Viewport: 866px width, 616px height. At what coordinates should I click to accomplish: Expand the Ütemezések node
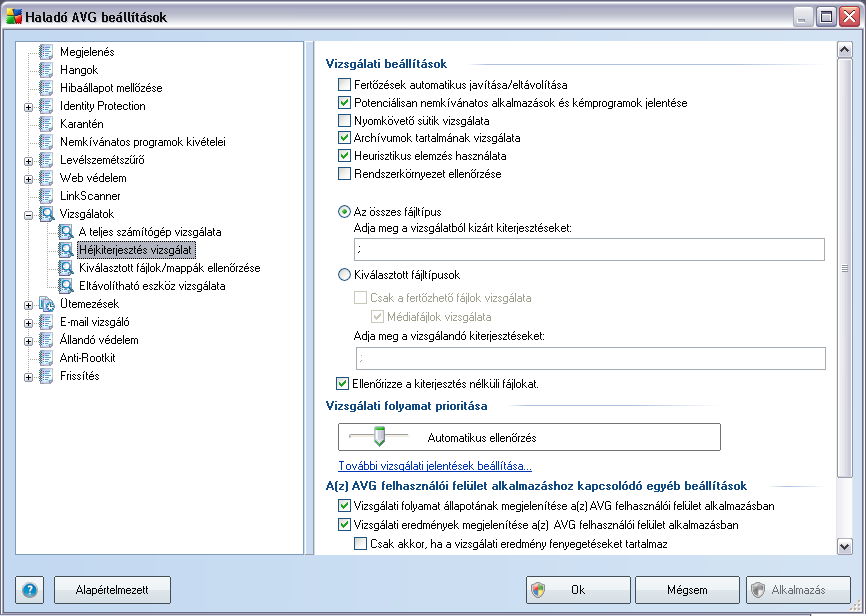coord(29,306)
